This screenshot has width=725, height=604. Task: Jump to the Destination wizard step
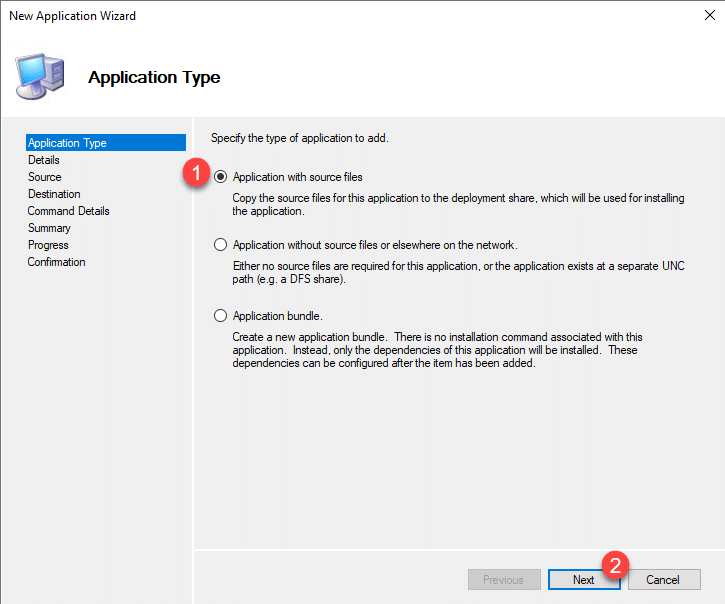[x=54, y=194]
